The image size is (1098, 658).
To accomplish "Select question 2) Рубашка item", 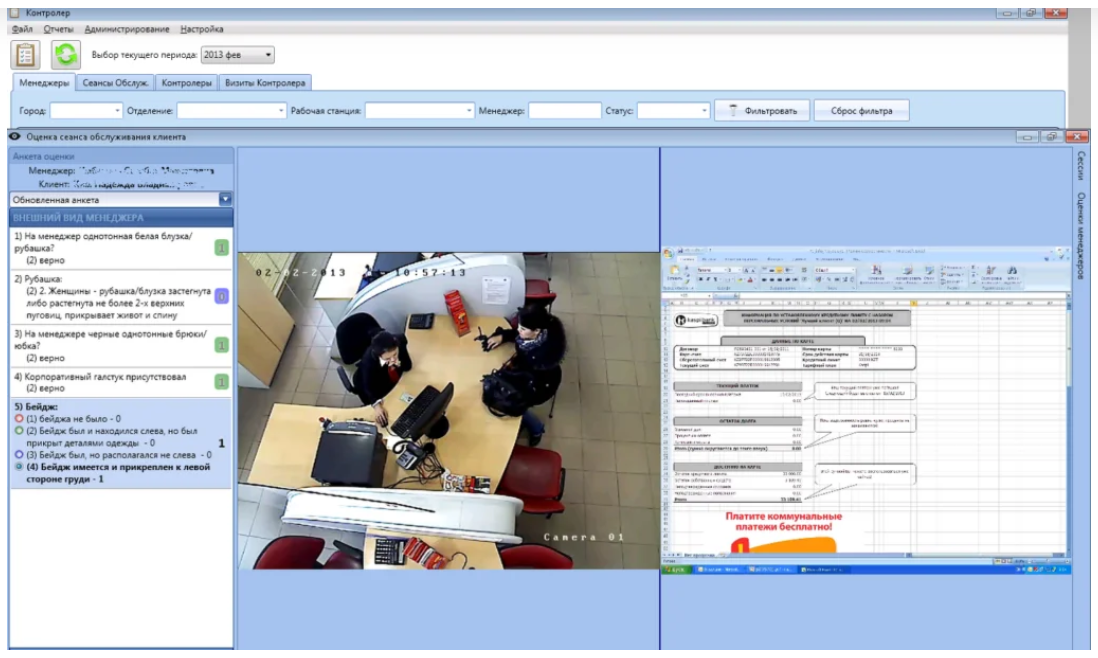I will click(x=120, y=297).
